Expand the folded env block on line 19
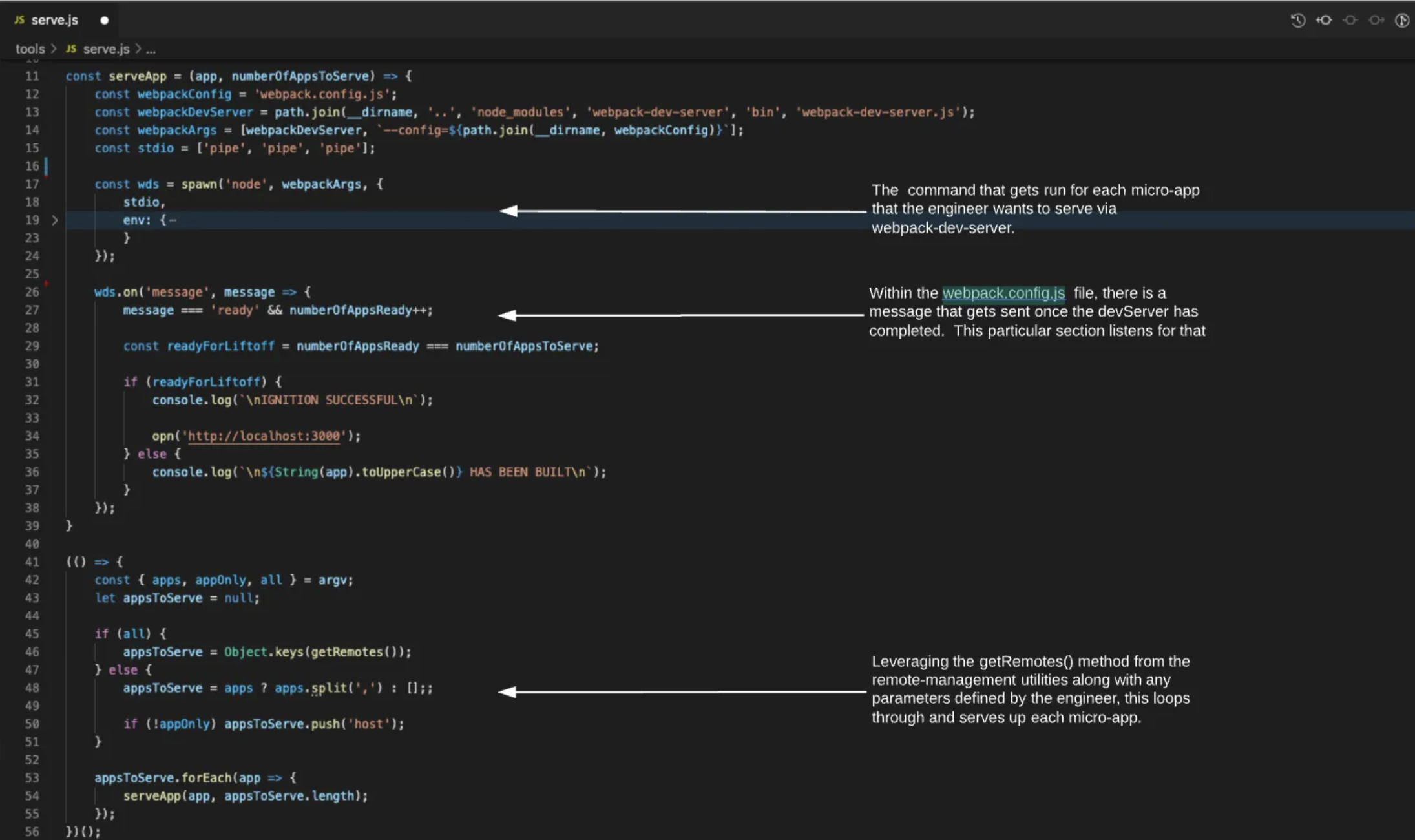This screenshot has height=840, width=1415. (55, 220)
